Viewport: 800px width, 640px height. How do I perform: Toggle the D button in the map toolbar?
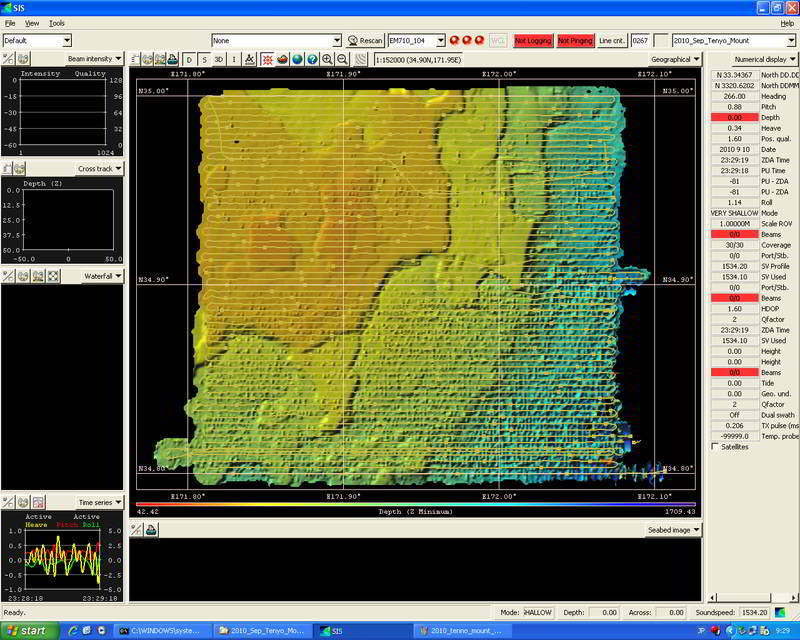[x=190, y=60]
